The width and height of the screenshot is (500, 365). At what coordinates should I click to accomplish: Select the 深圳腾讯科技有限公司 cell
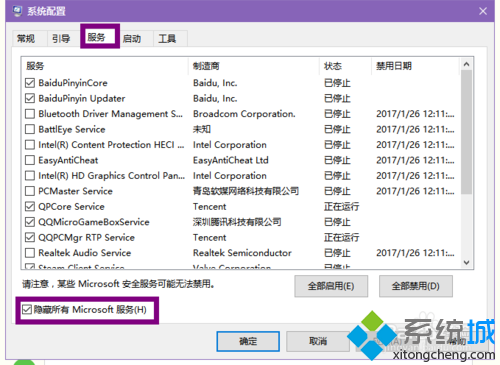[237, 222]
